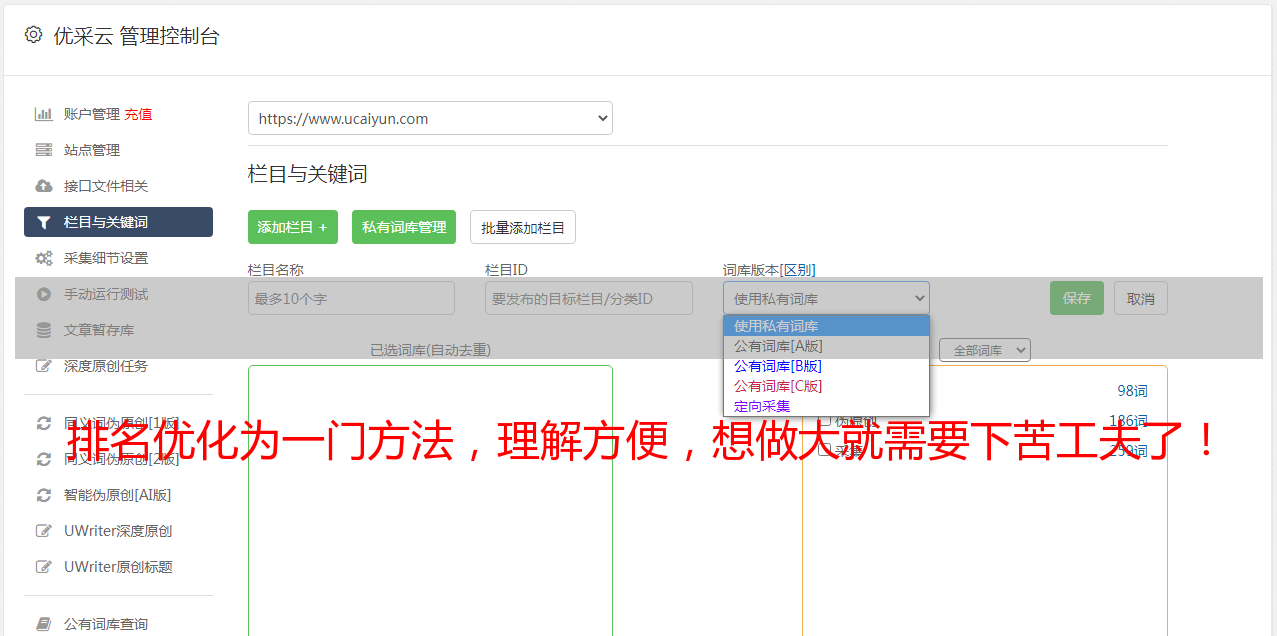Screen dimensions: 1277x636
Task: Open the site URL dropdown showing ucaiyun.com
Action: 430,118
